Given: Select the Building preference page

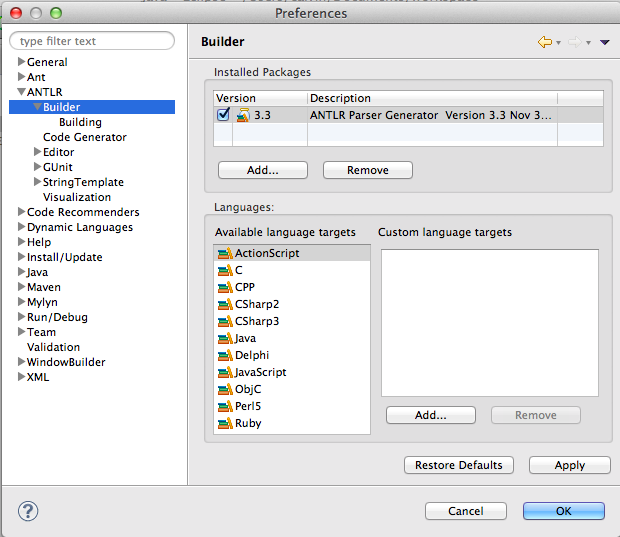Looking at the screenshot, I should (x=80, y=123).
